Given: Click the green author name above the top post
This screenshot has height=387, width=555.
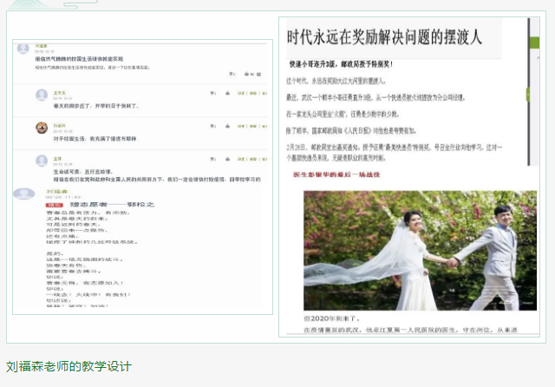Looking at the screenshot, I should (x=41, y=46).
